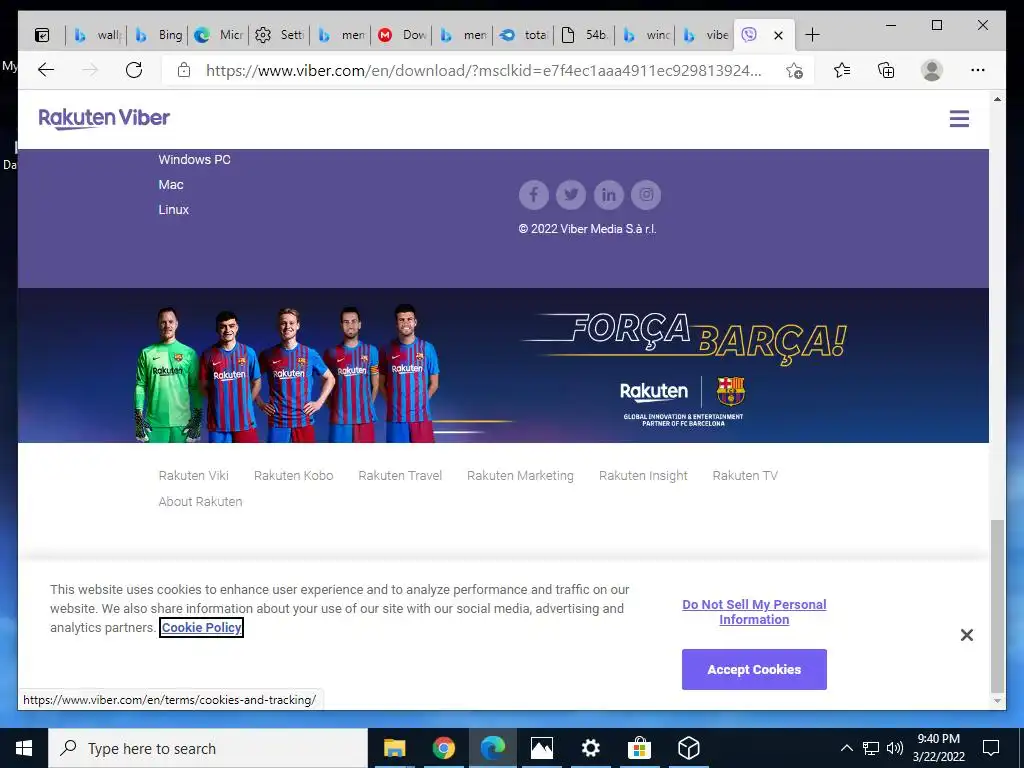Click Do Not Sell My Personal Information

754,612
